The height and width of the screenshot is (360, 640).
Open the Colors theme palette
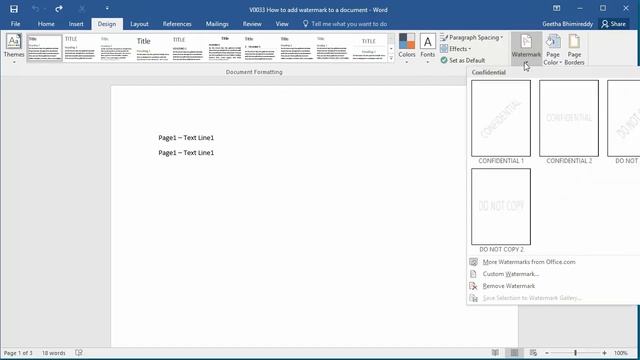pos(407,48)
